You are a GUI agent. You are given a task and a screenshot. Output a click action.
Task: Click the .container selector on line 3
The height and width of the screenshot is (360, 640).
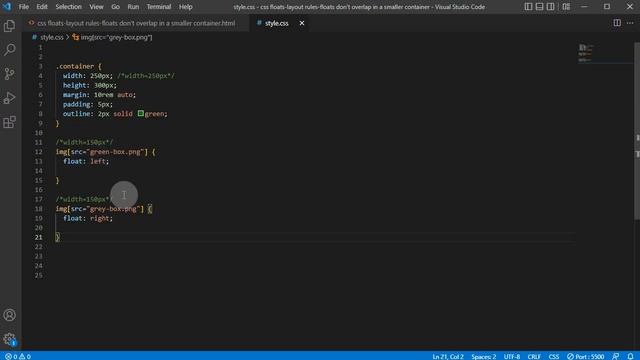[75, 66]
